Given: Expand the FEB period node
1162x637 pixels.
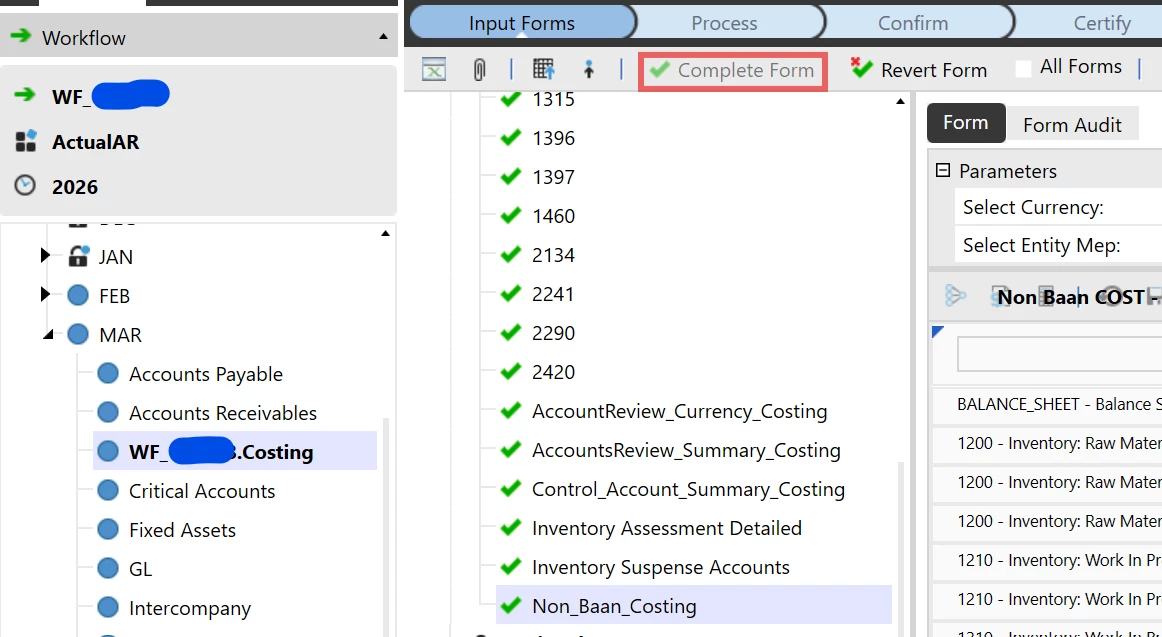Looking at the screenshot, I should (45, 295).
